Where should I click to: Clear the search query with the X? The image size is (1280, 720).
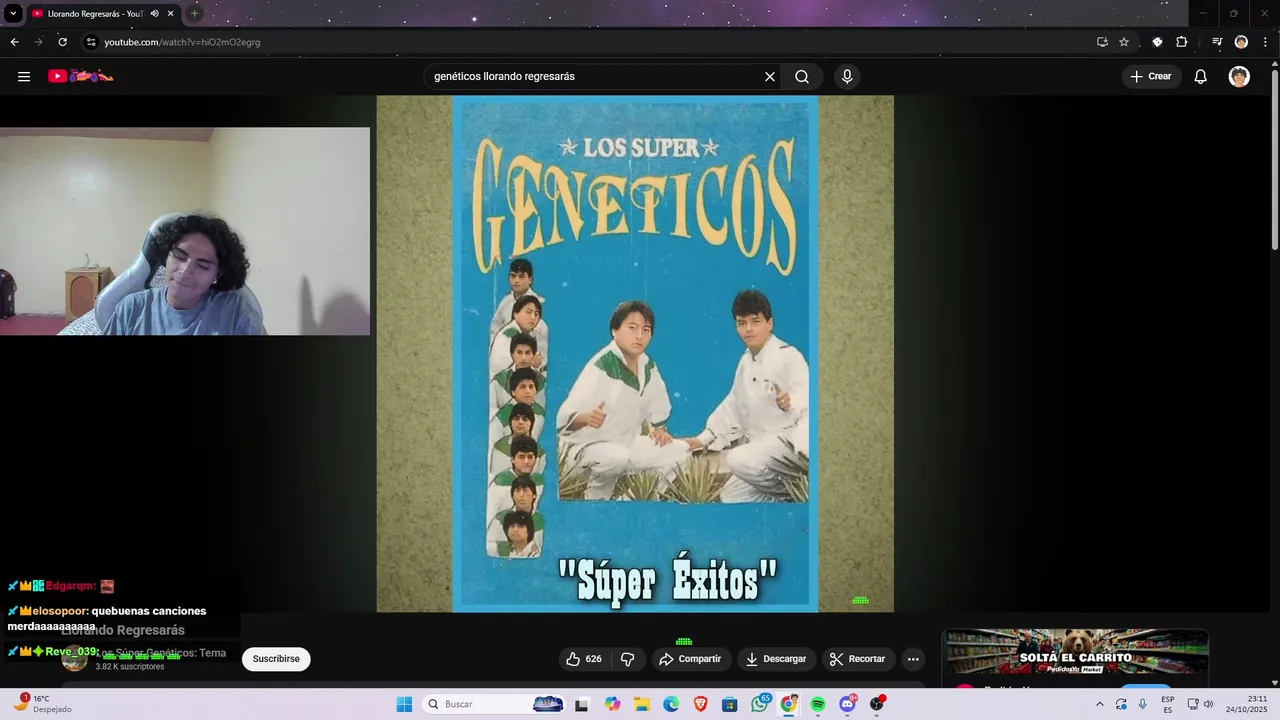(770, 76)
